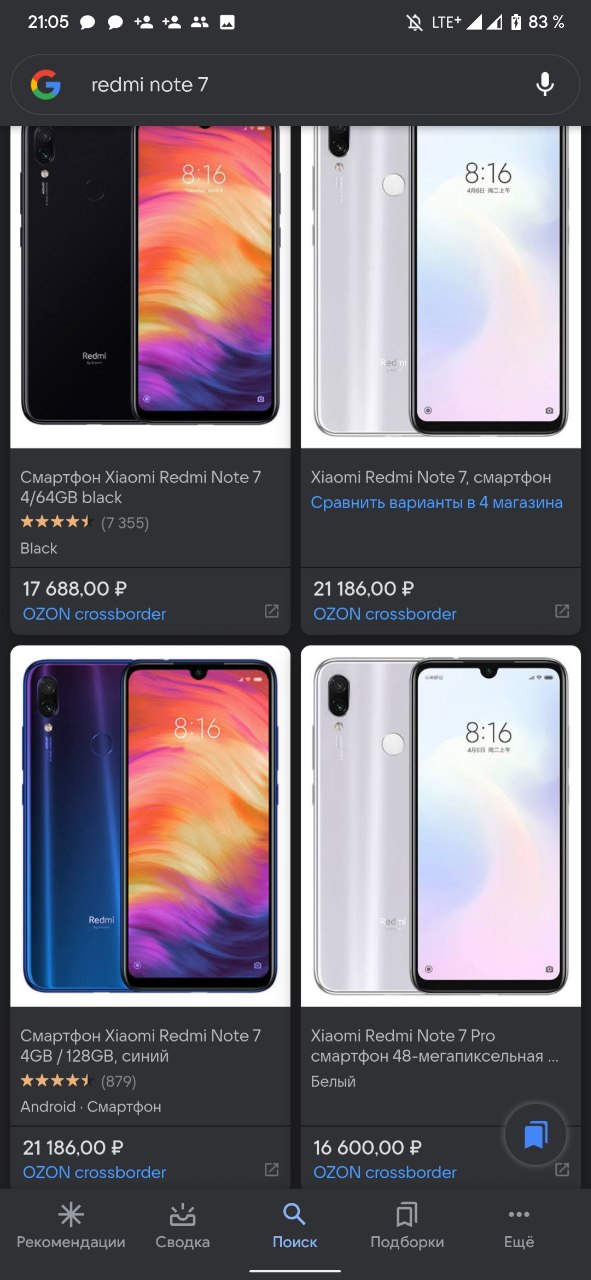Screen dimensions: 591x1280
Task: Open OZON crossborder link under 16 600,00 ₽
Action: point(385,1172)
